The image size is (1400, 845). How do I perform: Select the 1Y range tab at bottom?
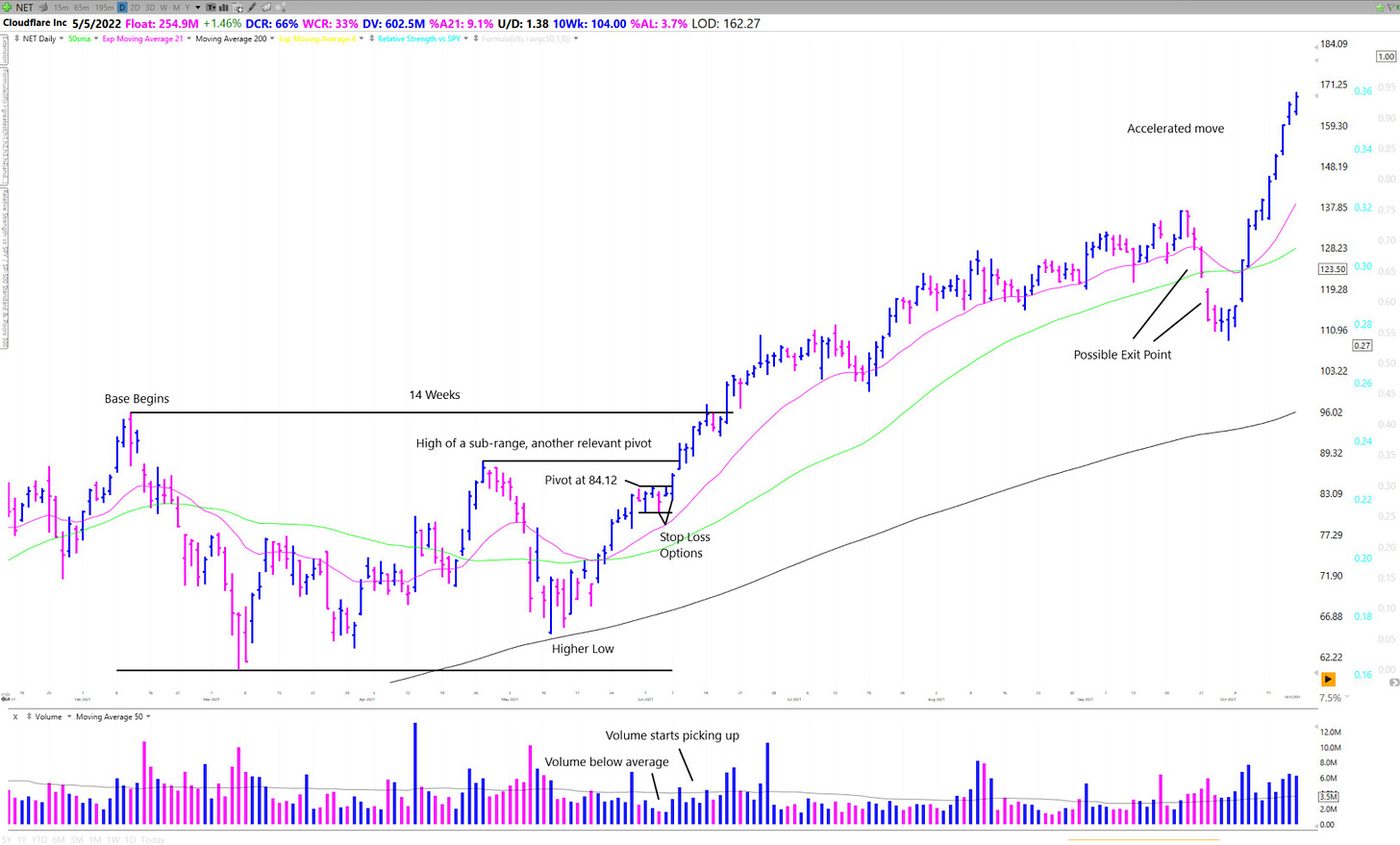22,838
